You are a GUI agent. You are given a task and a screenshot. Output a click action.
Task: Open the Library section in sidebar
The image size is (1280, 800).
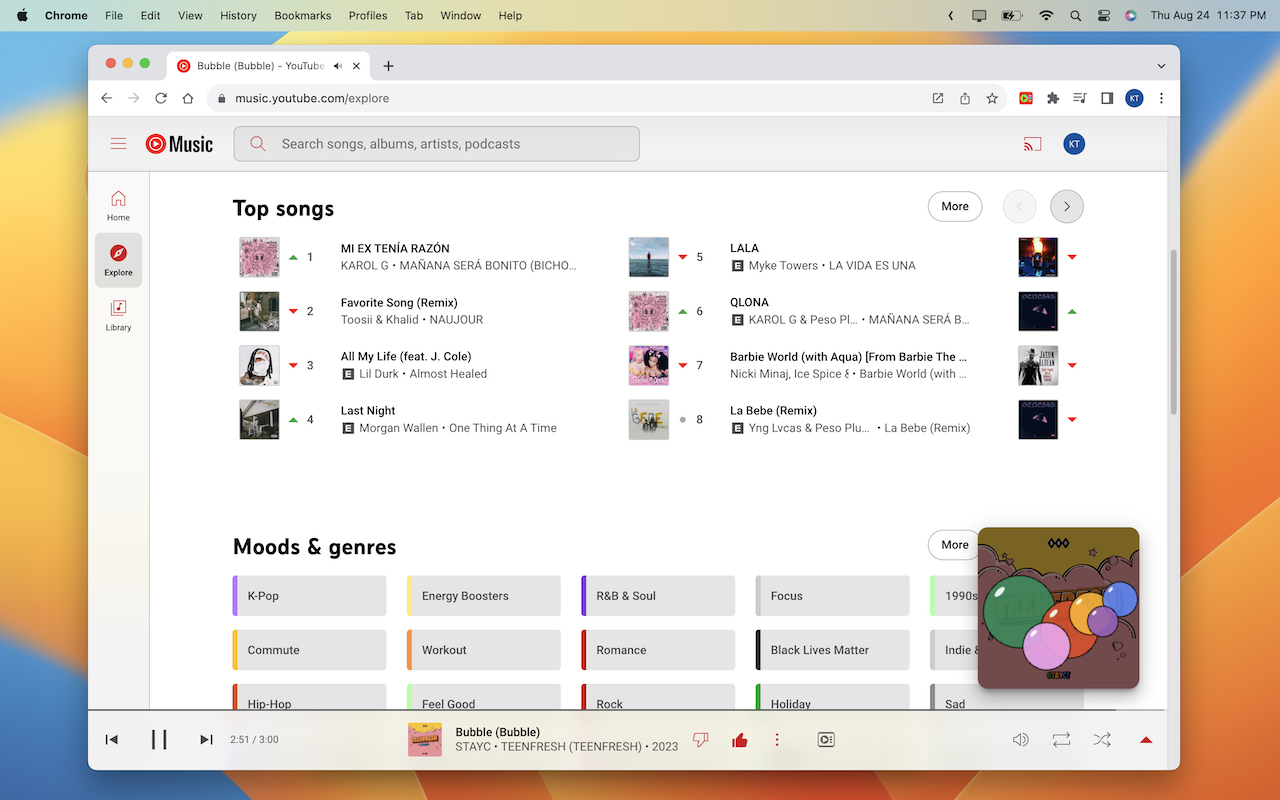coord(118,314)
